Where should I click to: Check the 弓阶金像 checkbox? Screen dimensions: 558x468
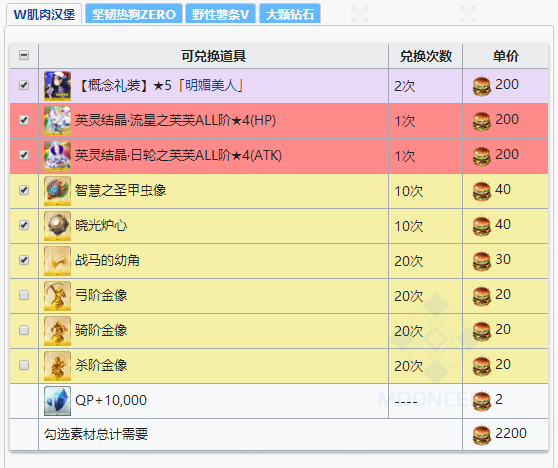(x=24, y=295)
